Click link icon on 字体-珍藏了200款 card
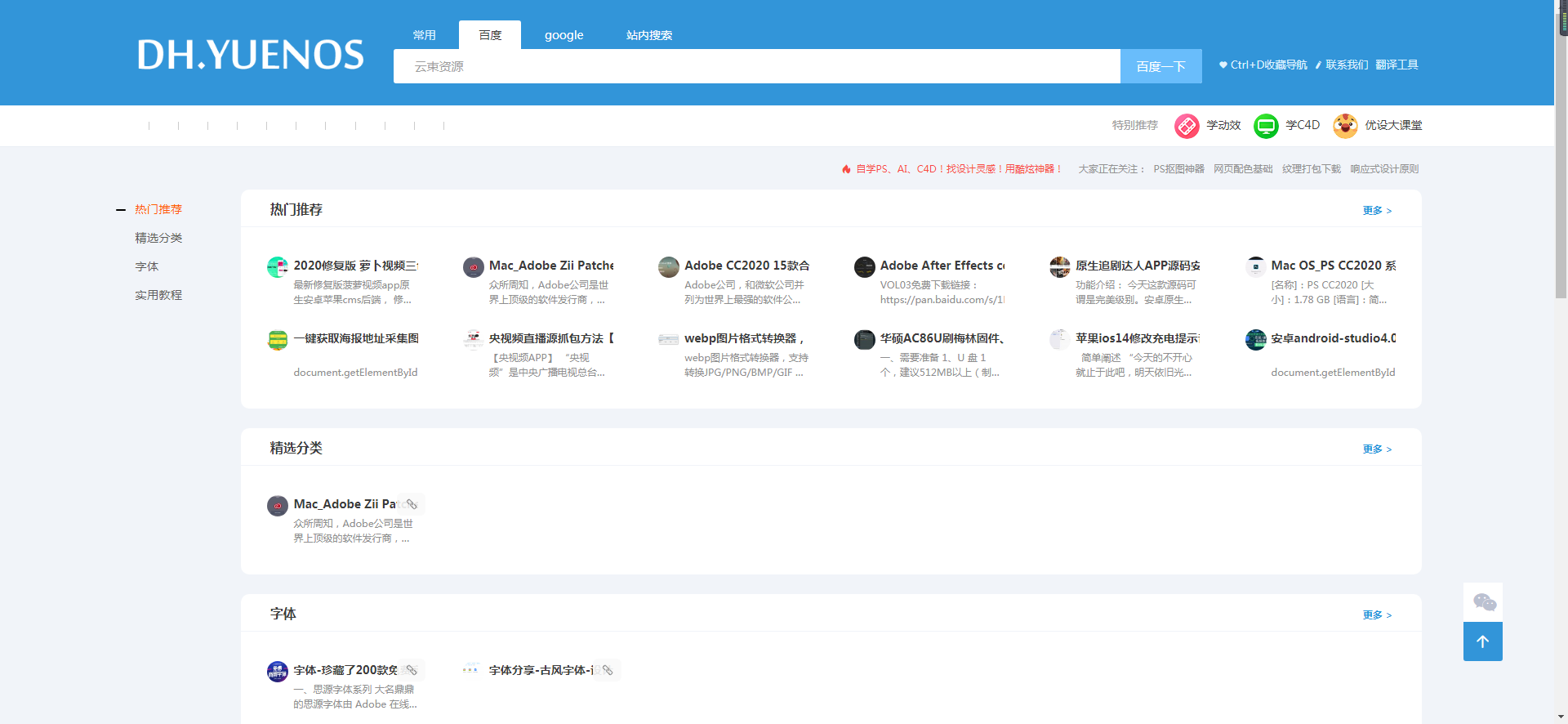This screenshot has height=724, width=1568. click(x=412, y=671)
